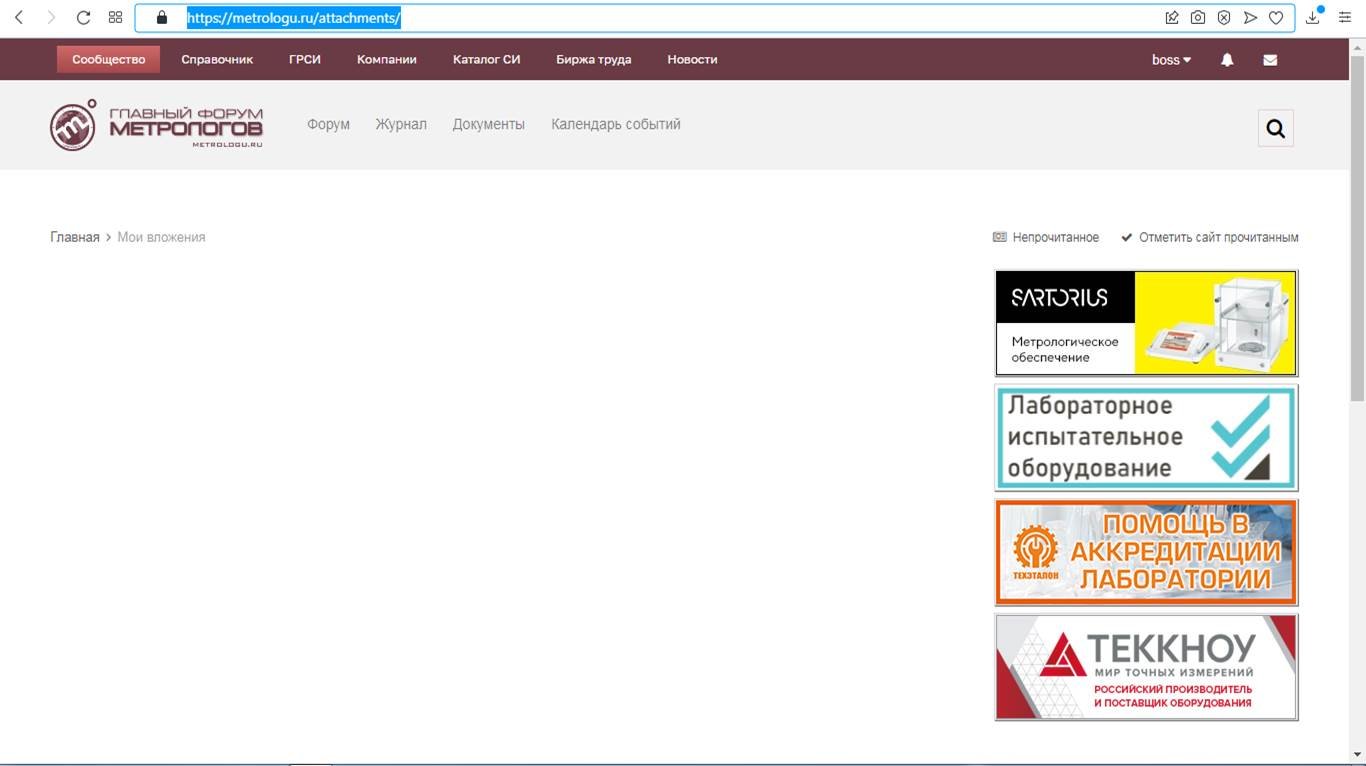
Task: Open the Непрочитанное link
Action: coord(1054,238)
